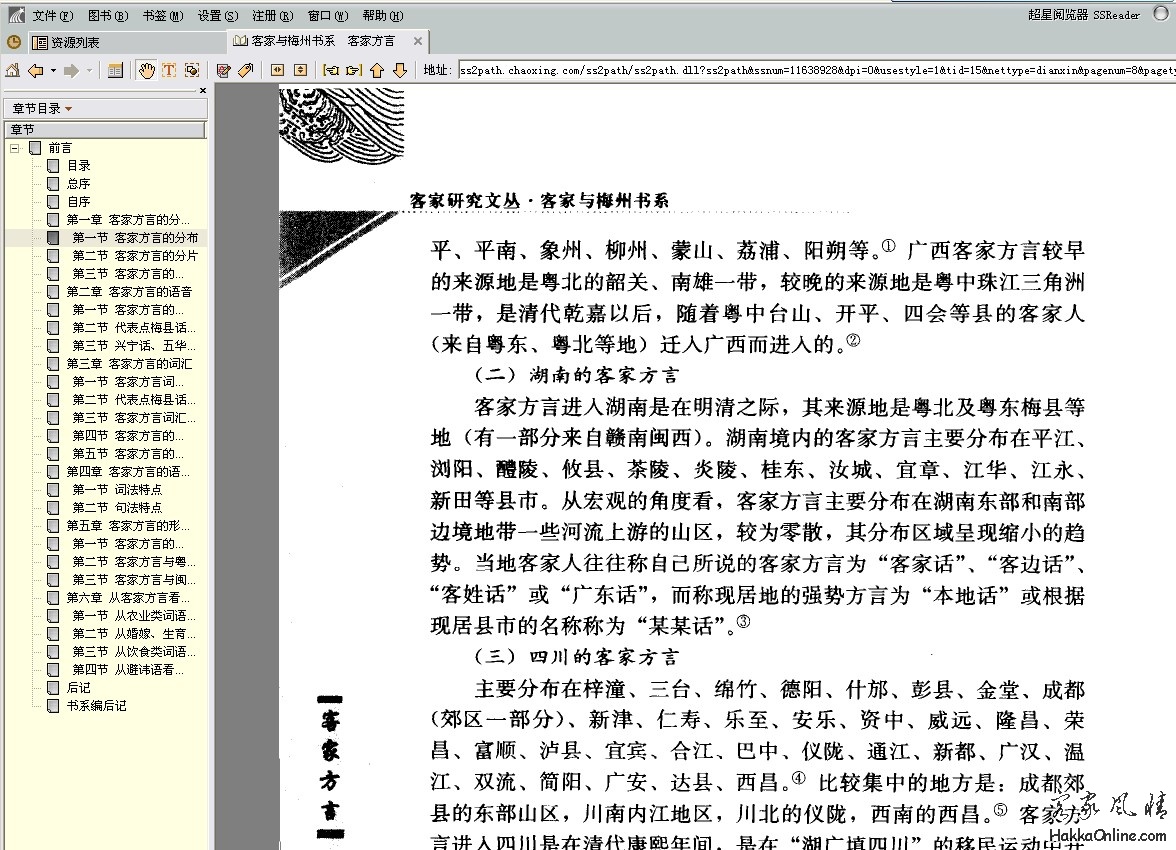Click the bookmark tag icon

tap(244, 70)
